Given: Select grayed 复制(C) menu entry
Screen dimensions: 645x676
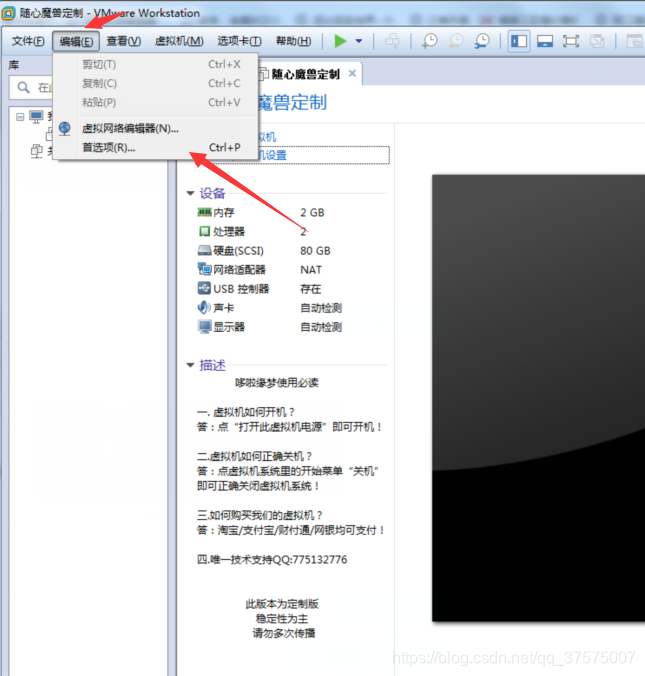Looking at the screenshot, I should (155, 83).
